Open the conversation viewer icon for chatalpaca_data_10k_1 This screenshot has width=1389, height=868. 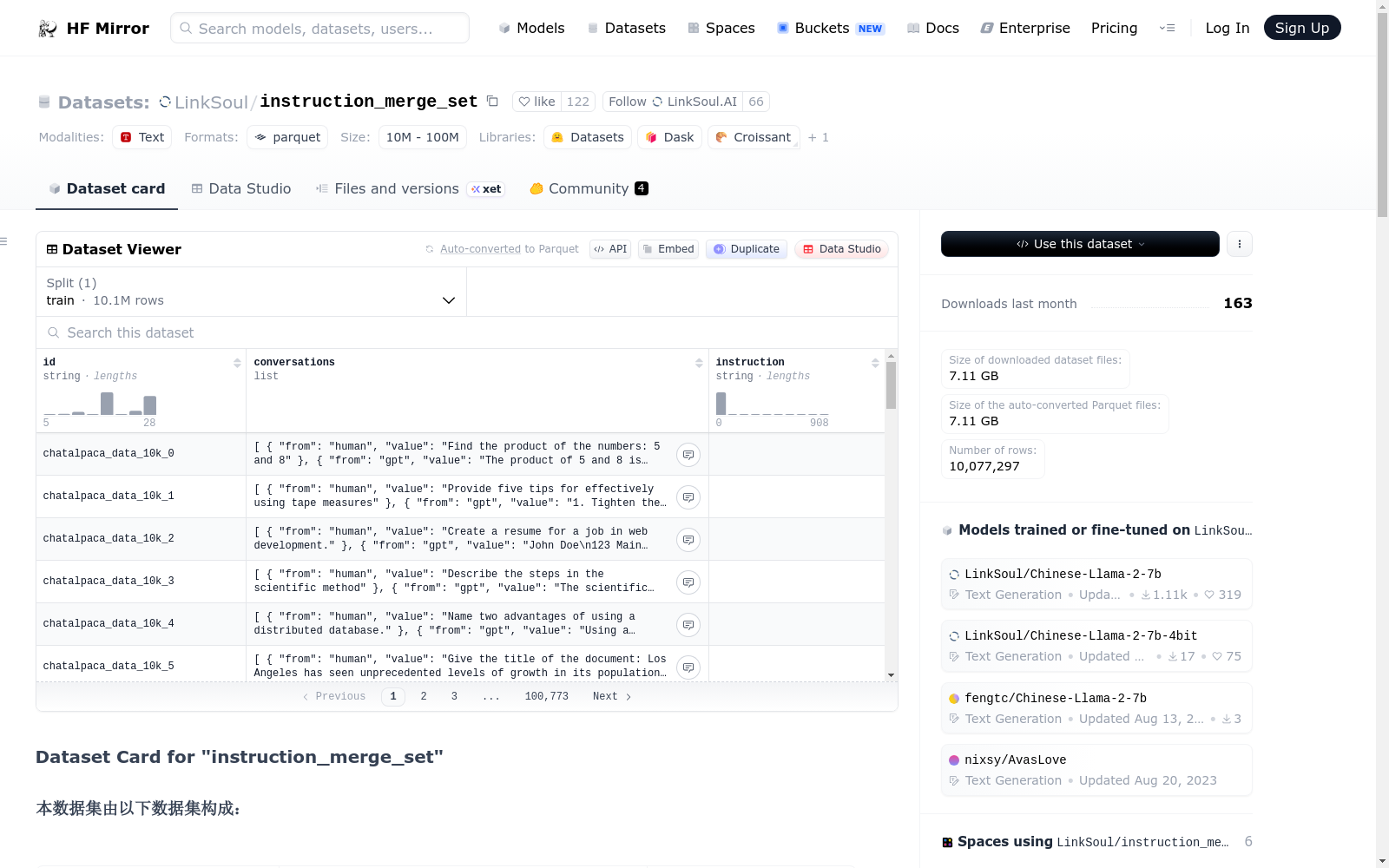coord(688,497)
